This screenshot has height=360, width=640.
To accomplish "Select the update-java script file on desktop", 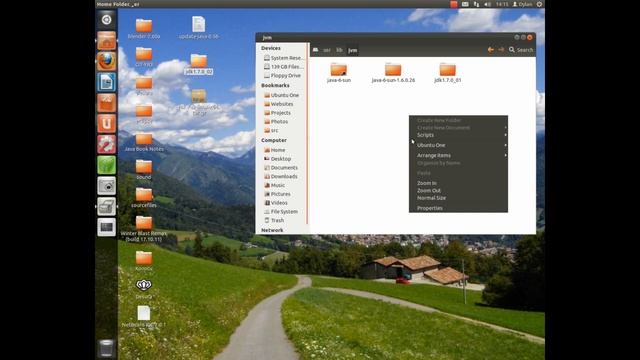I will coord(198,28).
